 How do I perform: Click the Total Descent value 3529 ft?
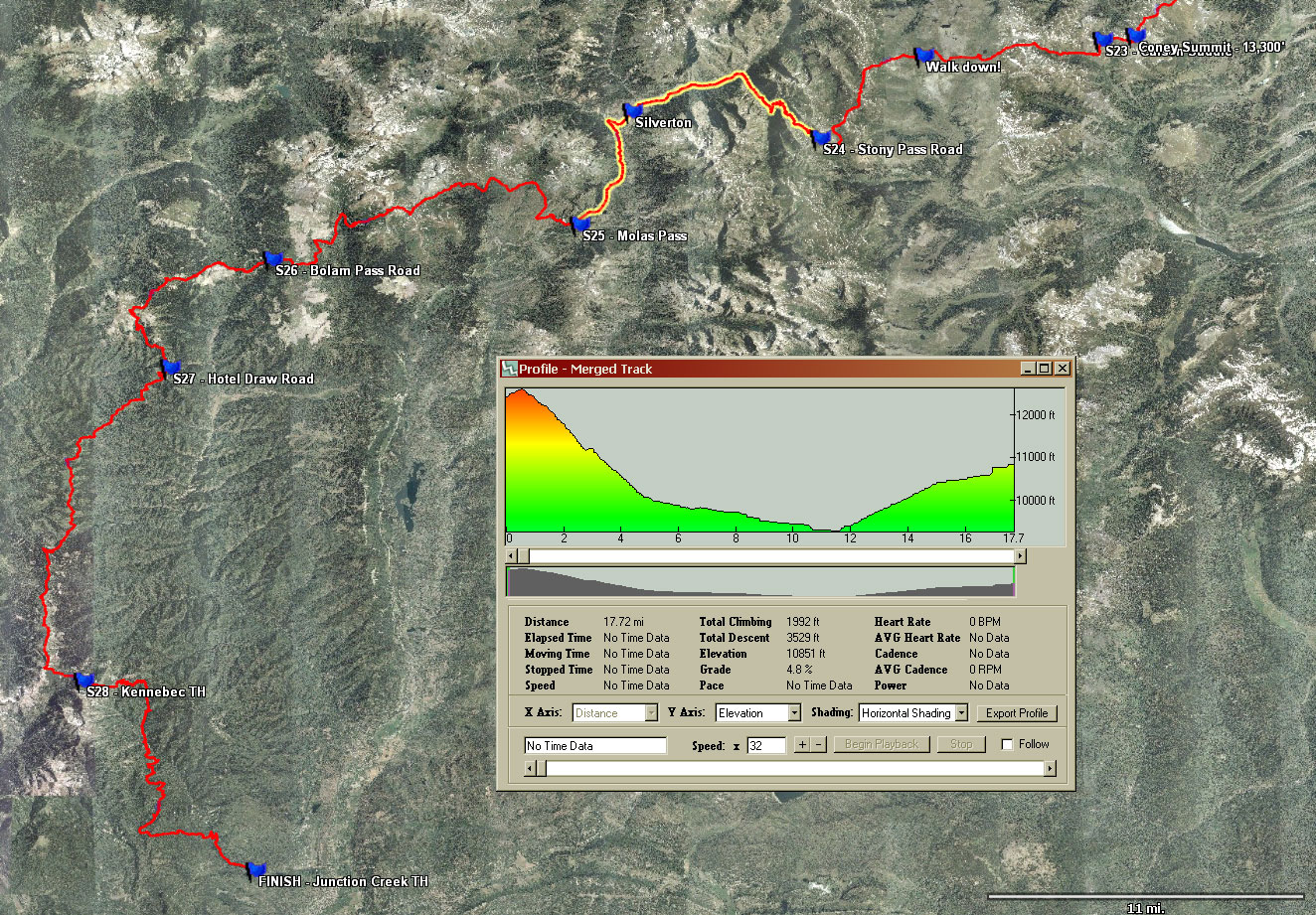(803, 638)
